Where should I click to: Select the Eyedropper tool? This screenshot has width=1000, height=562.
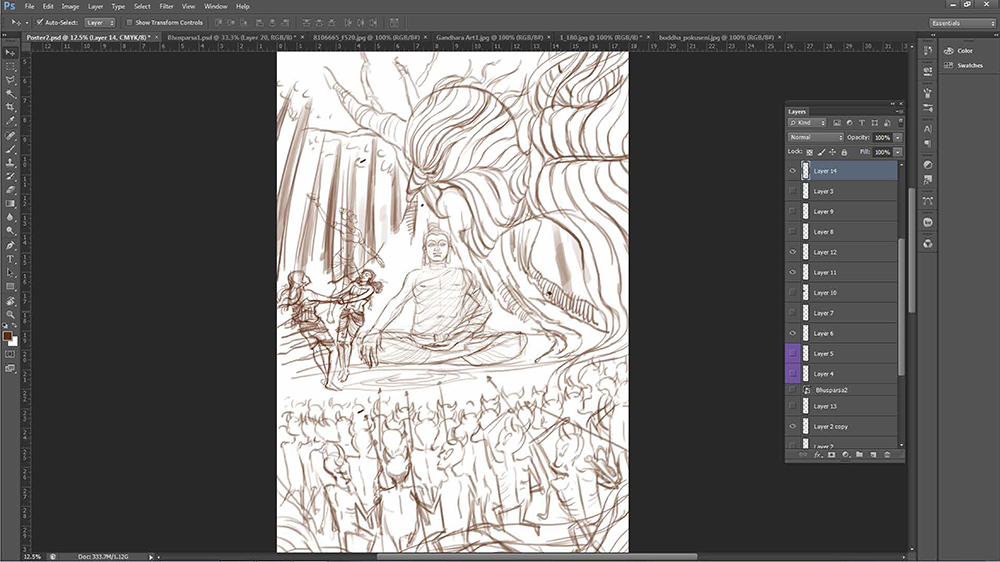[x=10, y=121]
